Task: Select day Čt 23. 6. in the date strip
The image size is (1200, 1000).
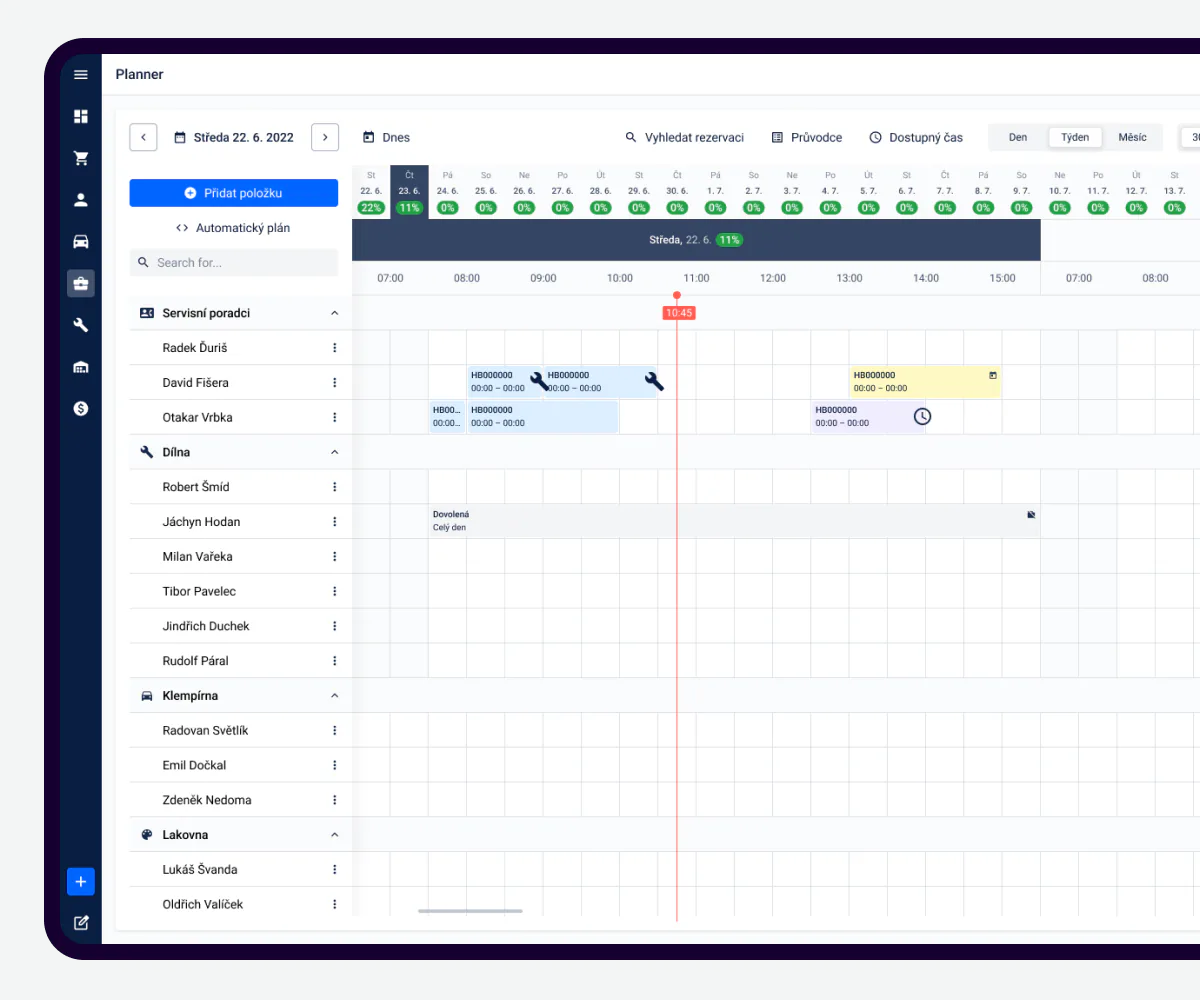Action: click(x=409, y=191)
